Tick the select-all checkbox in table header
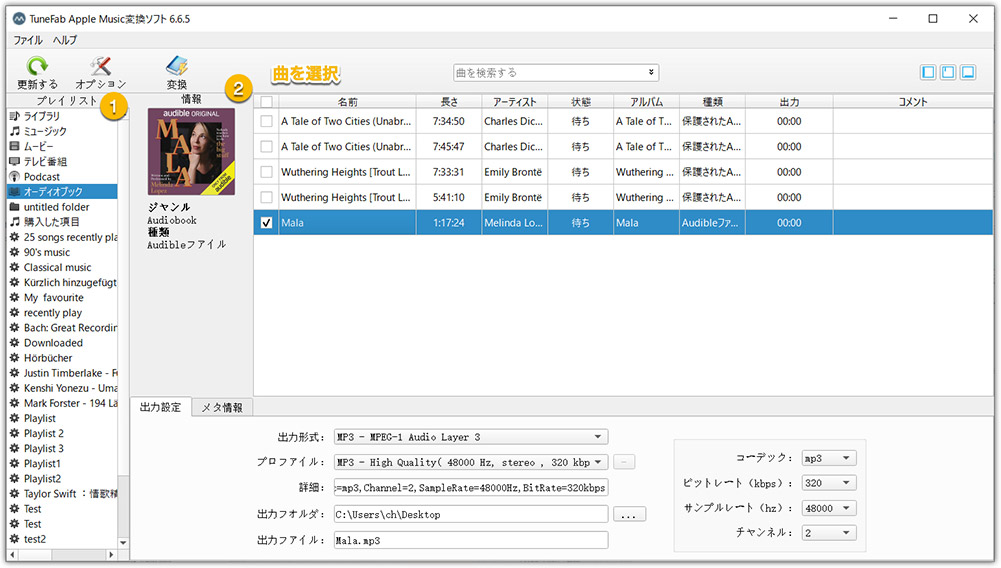The height and width of the screenshot is (568, 1001). tap(266, 102)
